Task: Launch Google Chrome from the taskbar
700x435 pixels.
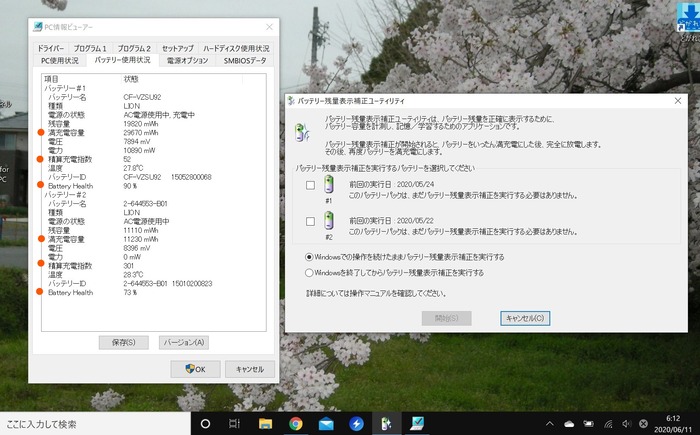Action: pos(296,423)
